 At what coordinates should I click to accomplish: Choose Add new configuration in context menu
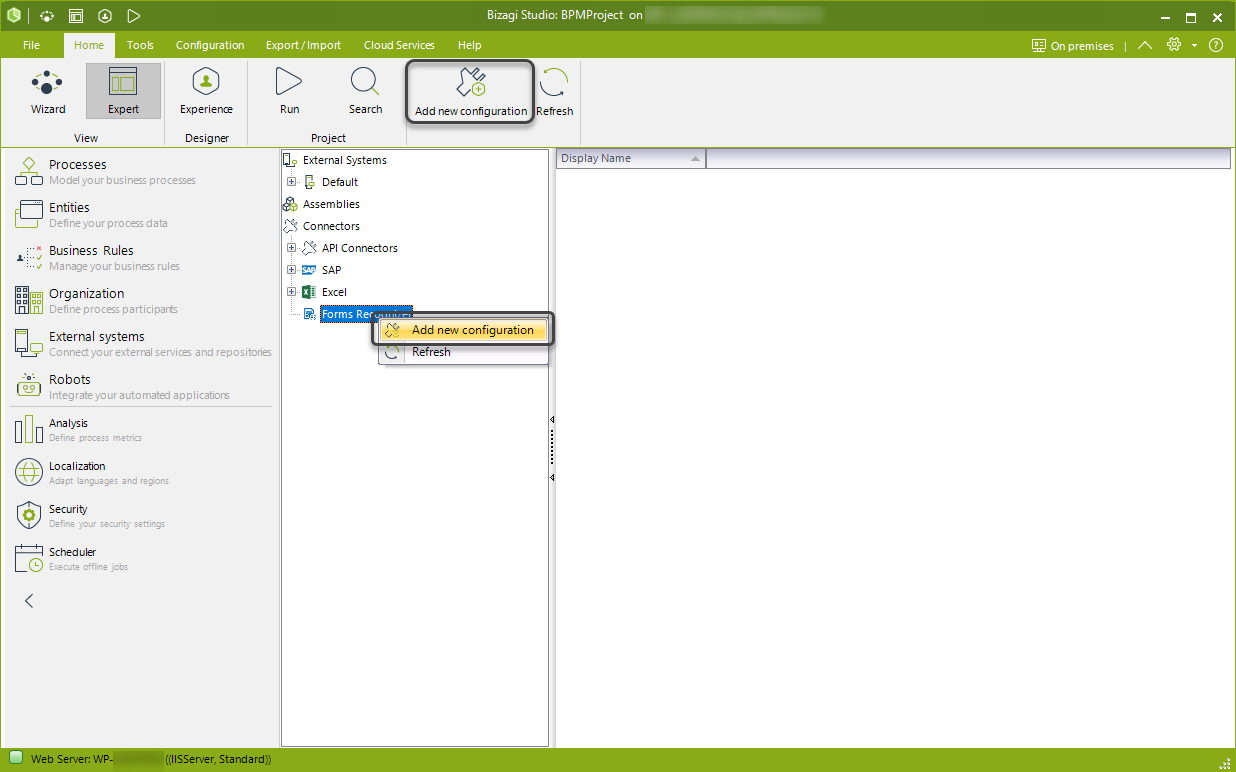tap(464, 330)
